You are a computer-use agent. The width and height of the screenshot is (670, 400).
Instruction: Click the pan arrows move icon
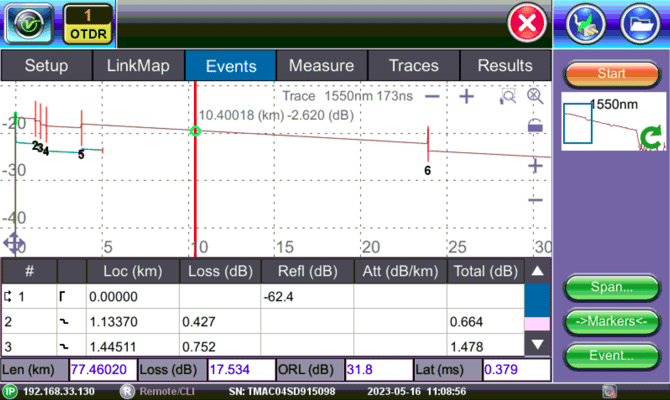(13, 244)
